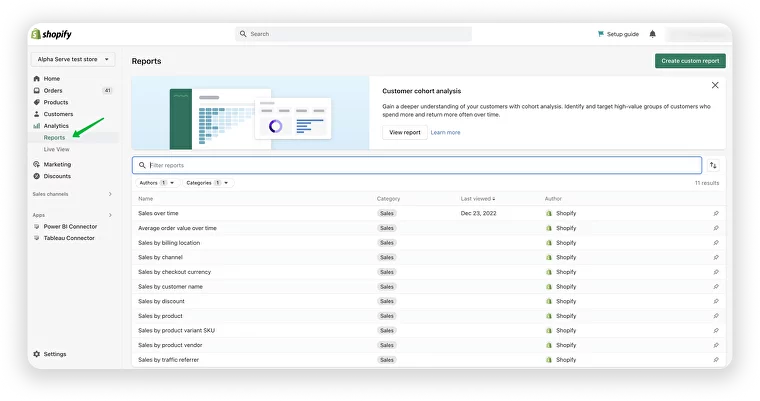Click the Orders icon in sidebar
This screenshot has width=760, height=401.
coord(36,91)
